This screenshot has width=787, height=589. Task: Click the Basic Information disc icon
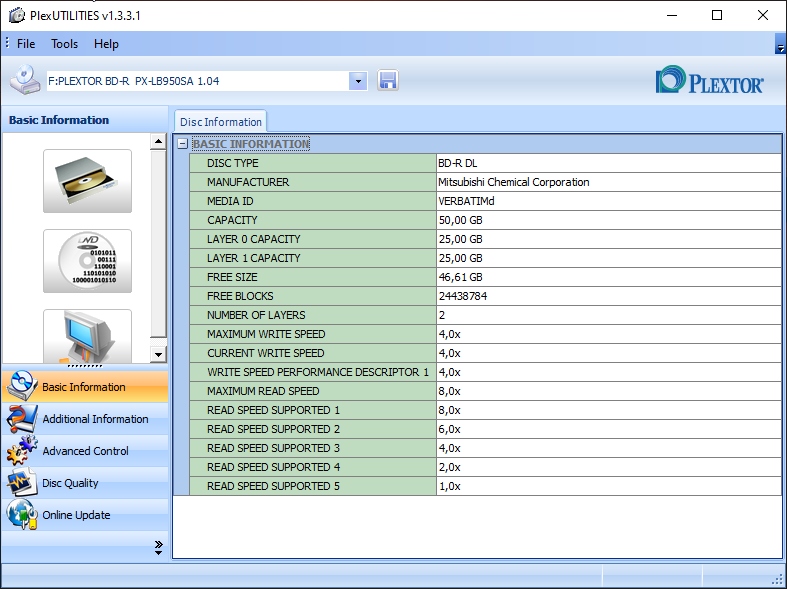tap(22, 385)
